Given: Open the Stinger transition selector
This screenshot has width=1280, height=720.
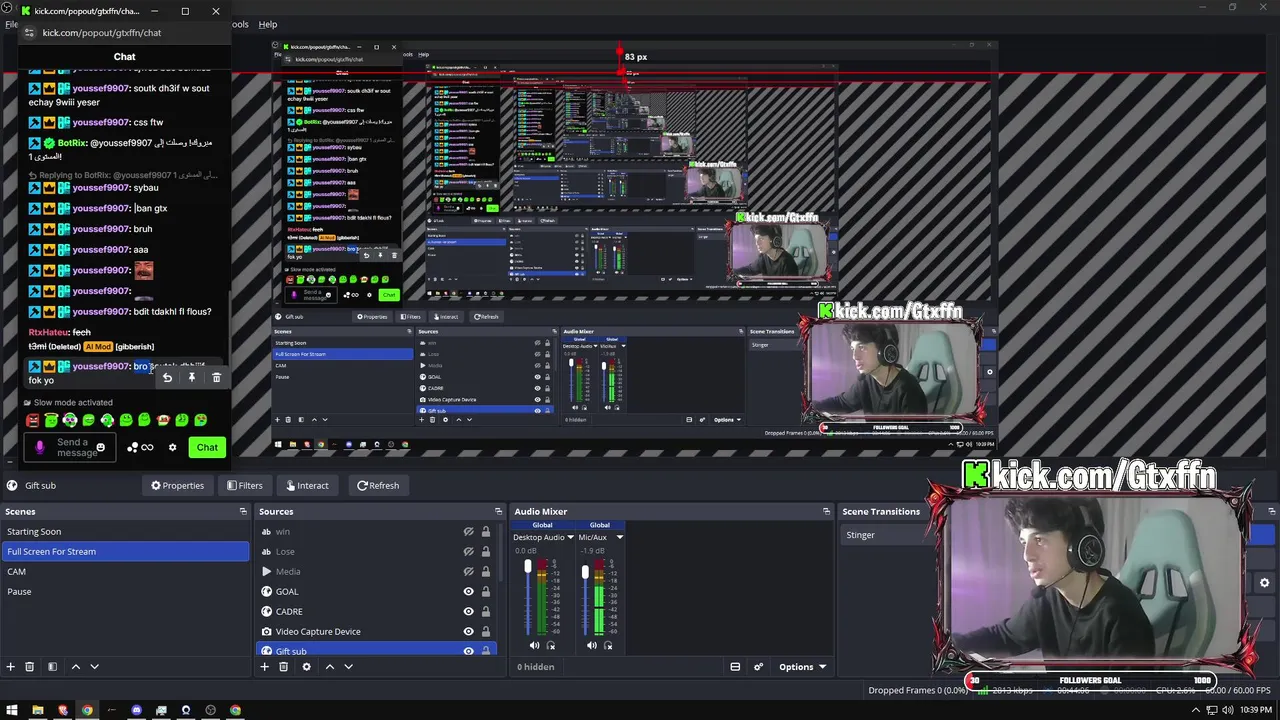Looking at the screenshot, I should pos(885,535).
